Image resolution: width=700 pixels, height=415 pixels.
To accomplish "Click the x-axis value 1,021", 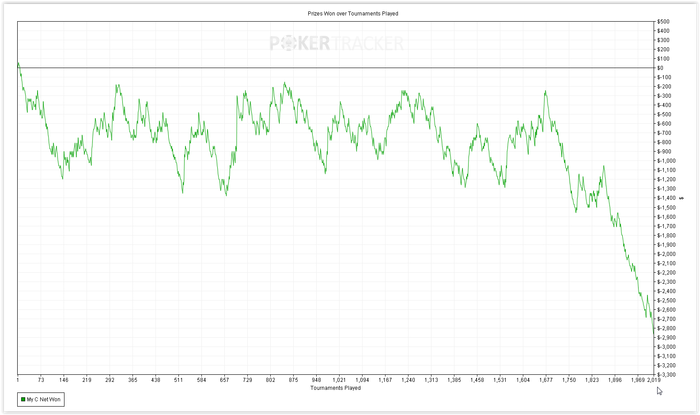I will tap(339, 380).
